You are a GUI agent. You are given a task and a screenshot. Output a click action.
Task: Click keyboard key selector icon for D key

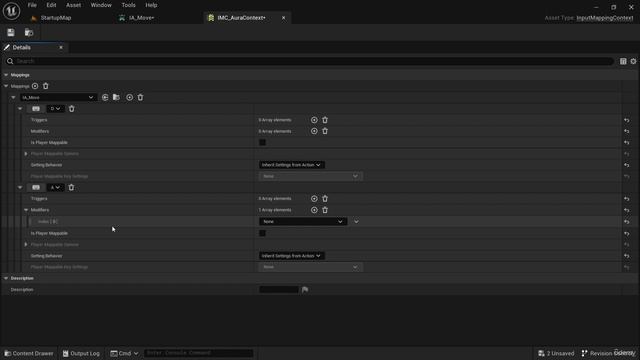point(36,109)
